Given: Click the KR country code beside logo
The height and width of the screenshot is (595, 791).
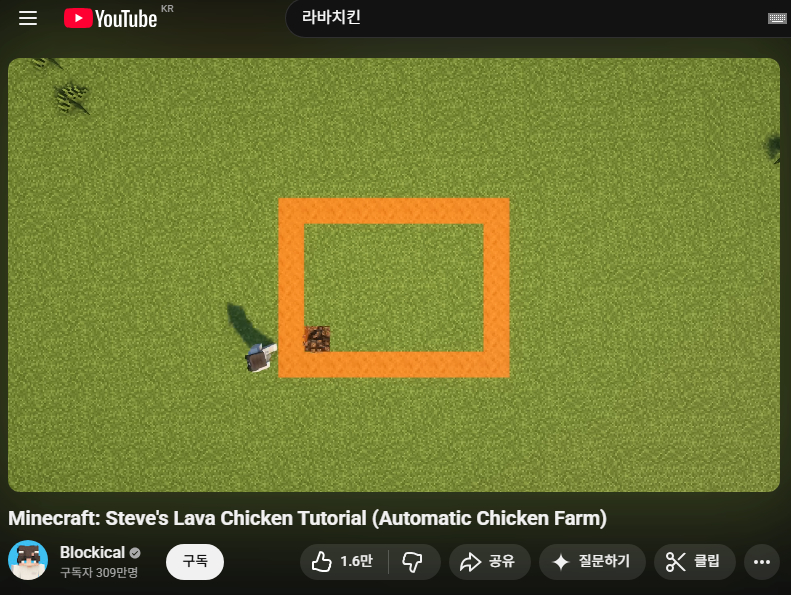Looking at the screenshot, I should [167, 8].
